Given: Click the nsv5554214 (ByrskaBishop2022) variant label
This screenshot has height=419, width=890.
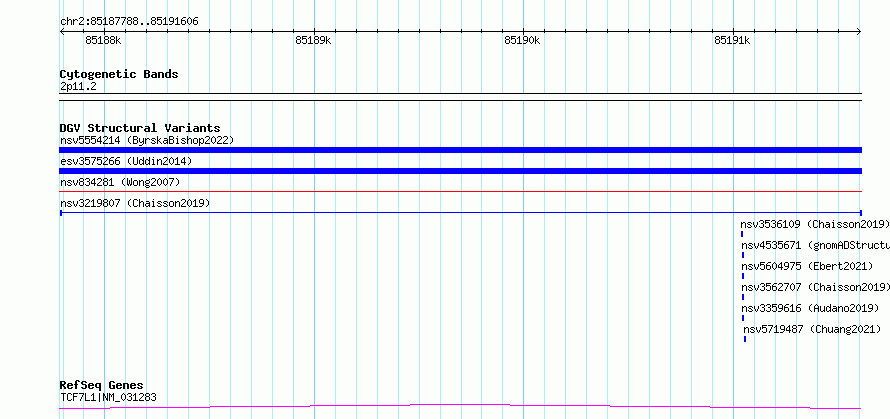Looking at the screenshot, I should tap(147, 140).
